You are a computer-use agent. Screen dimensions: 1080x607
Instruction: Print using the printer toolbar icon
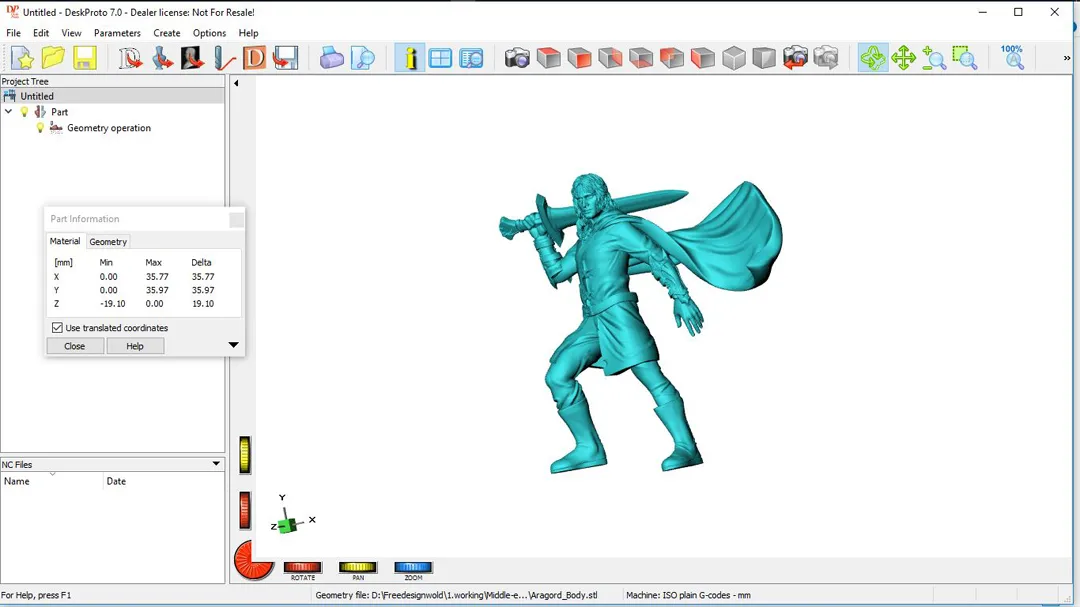331,58
